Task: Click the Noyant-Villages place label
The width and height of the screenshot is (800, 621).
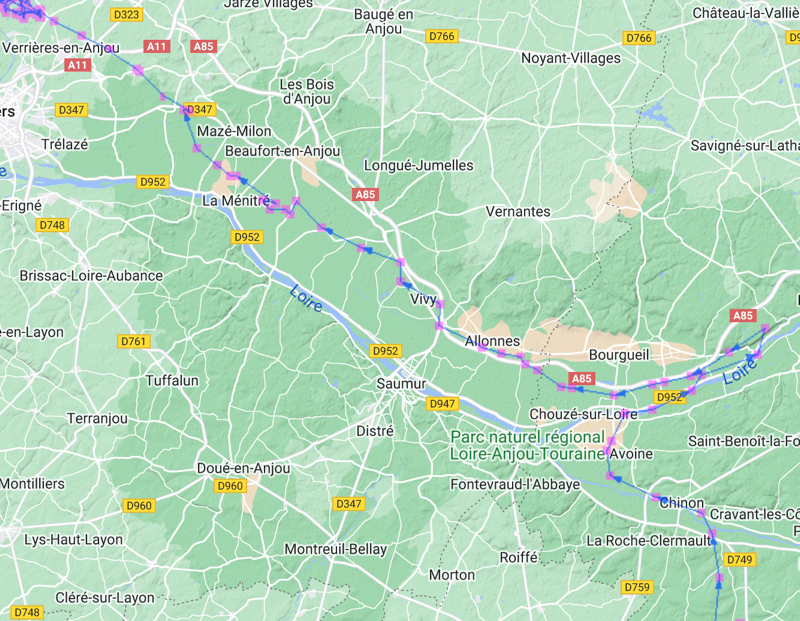Action: 570,58
